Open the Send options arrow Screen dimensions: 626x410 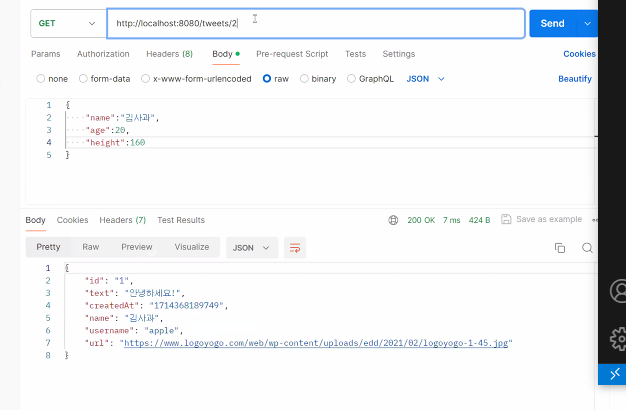pos(587,24)
